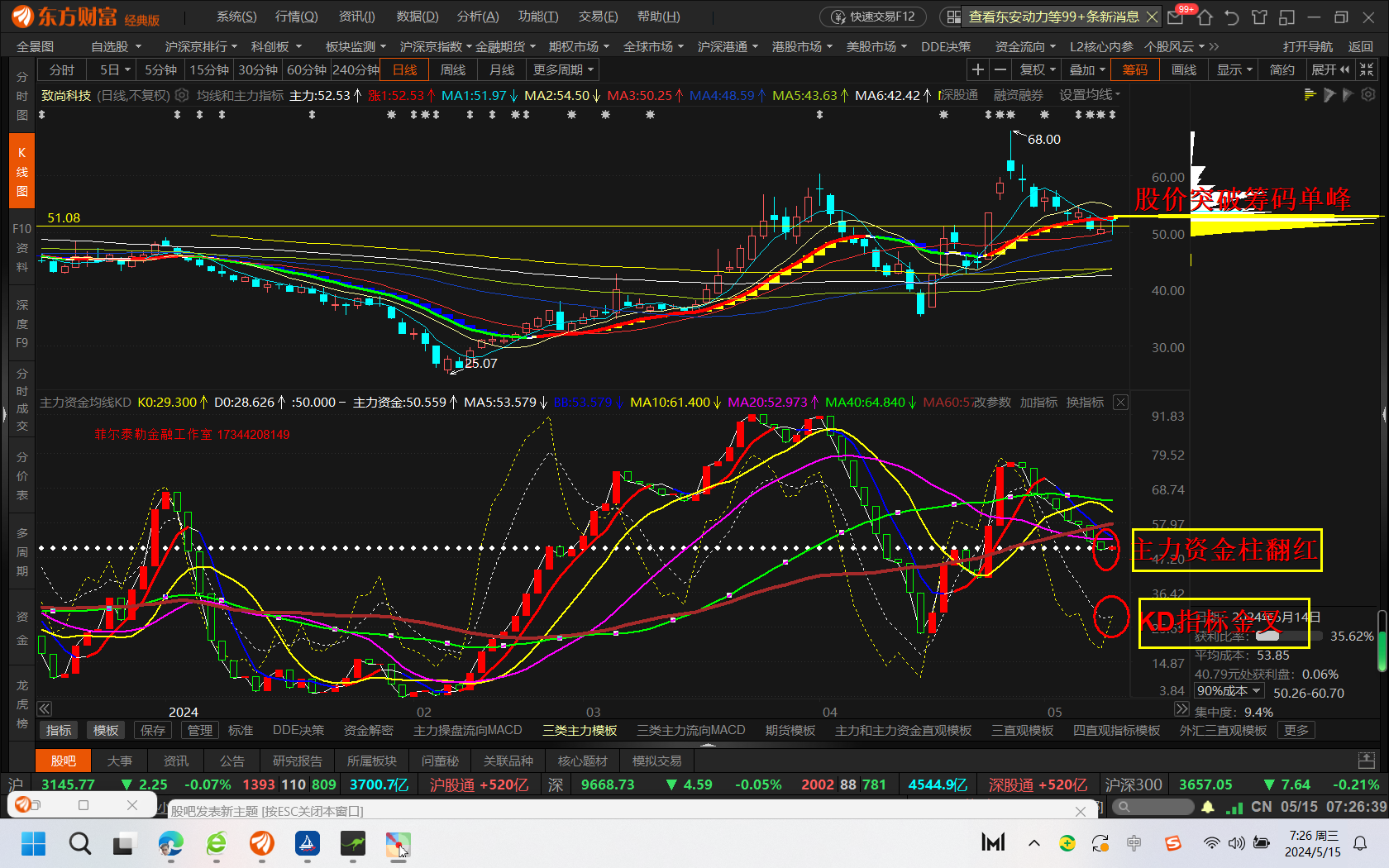Open the mail inbox with 99+ messages
The image size is (1389, 868).
pos(1176,17)
